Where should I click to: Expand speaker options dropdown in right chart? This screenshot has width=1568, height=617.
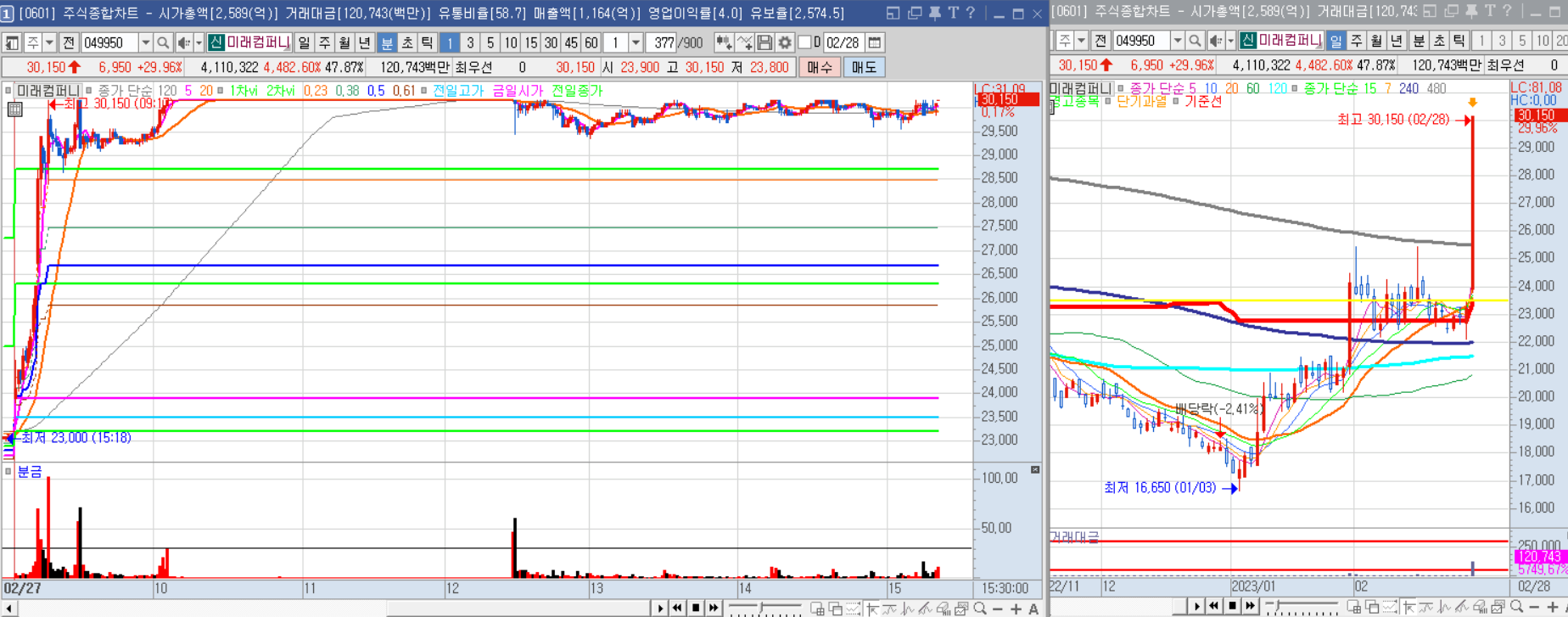(x=1230, y=41)
